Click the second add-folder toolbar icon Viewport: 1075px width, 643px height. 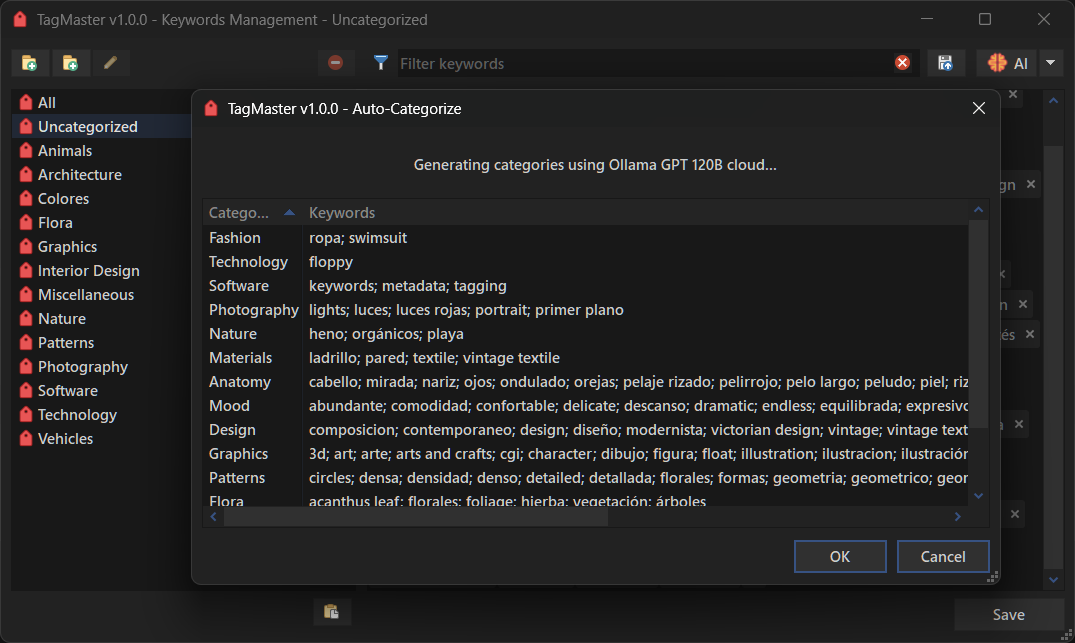[x=70, y=63]
